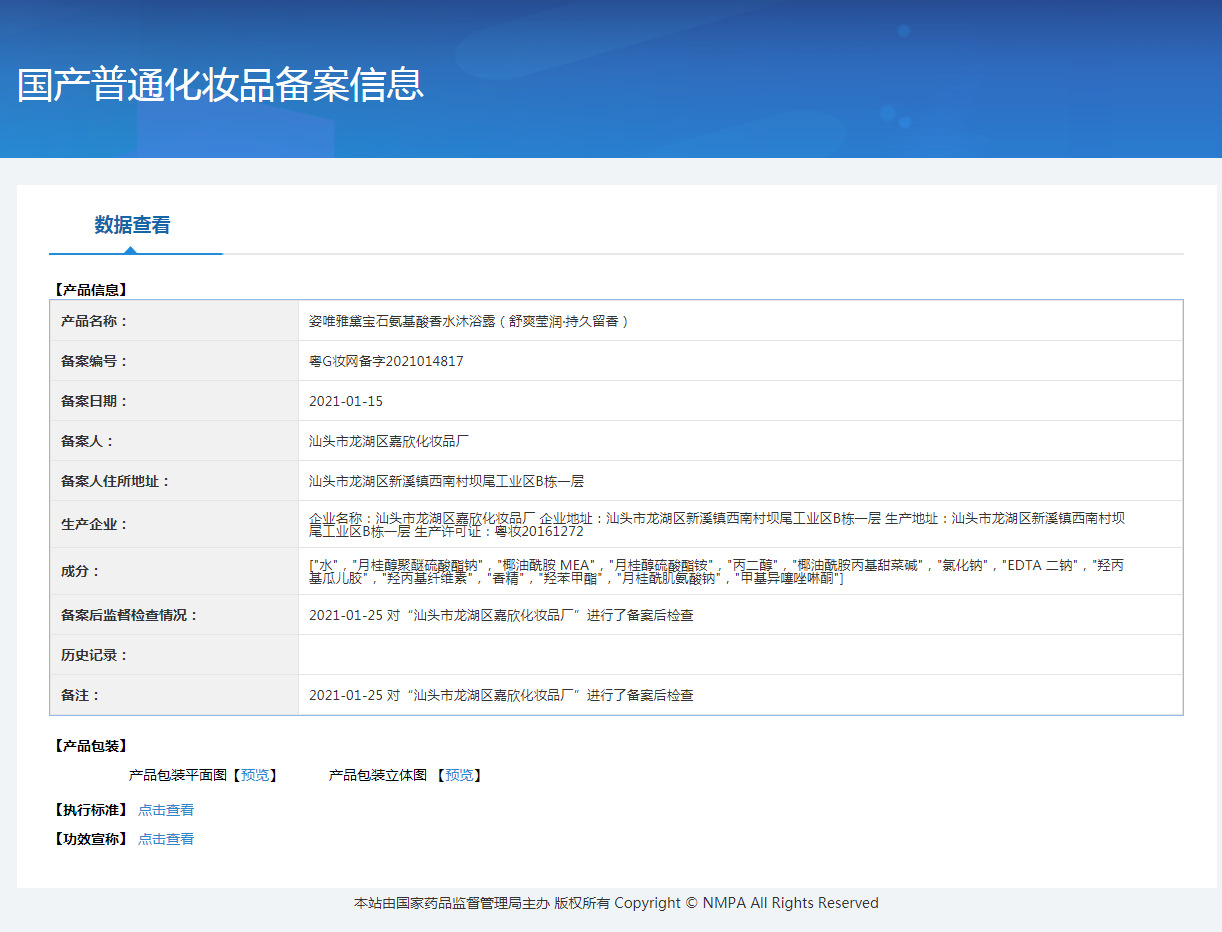Click the filing date 2021-01-15

pos(346,401)
